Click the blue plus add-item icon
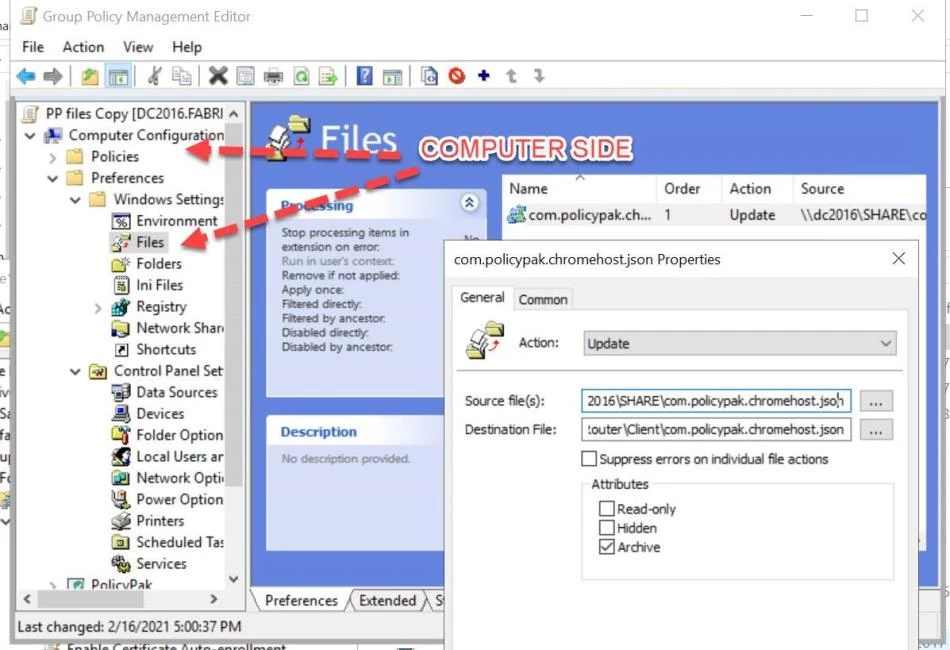Viewport: 950px width, 650px height. (x=484, y=76)
